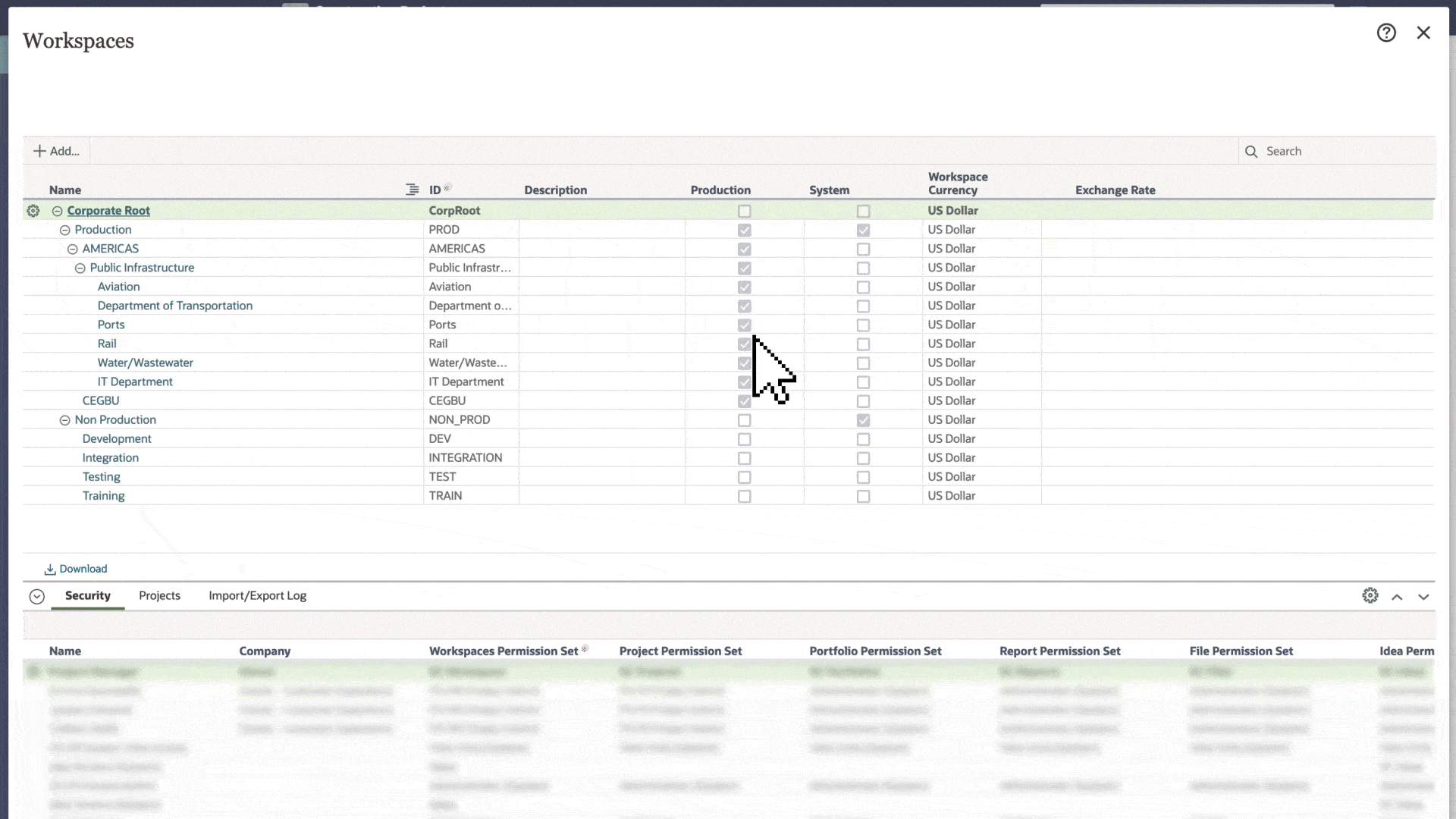Image resolution: width=1456 pixels, height=819 pixels.
Task: Toggle the System checkbox for Training row
Action: click(863, 496)
